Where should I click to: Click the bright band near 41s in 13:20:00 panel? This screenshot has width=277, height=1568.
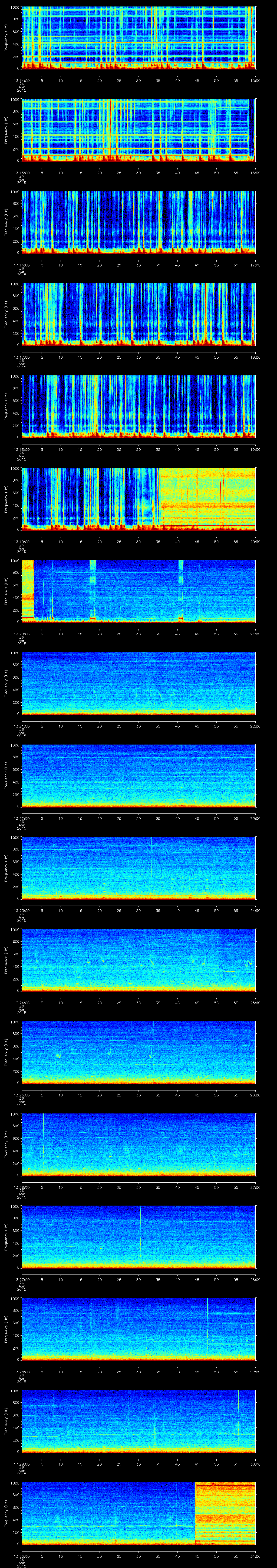[x=181, y=590]
